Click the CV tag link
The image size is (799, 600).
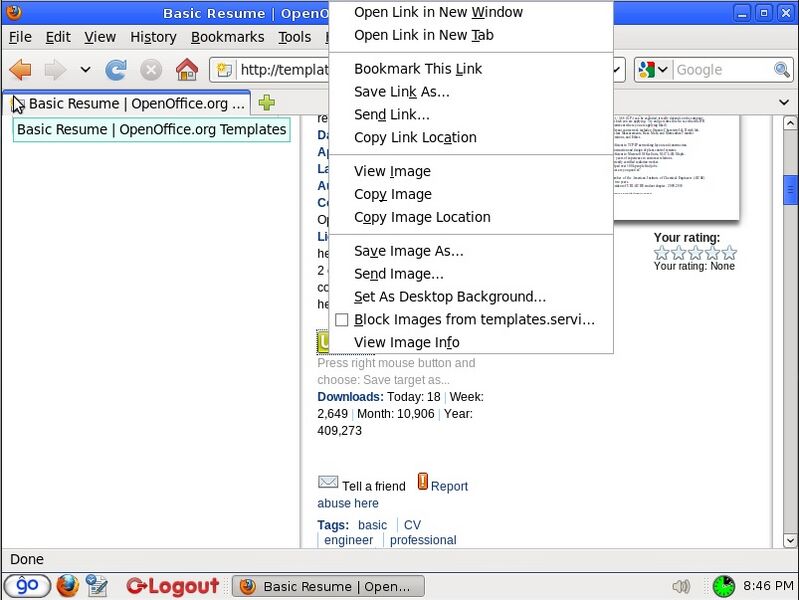(x=412, y=525)
